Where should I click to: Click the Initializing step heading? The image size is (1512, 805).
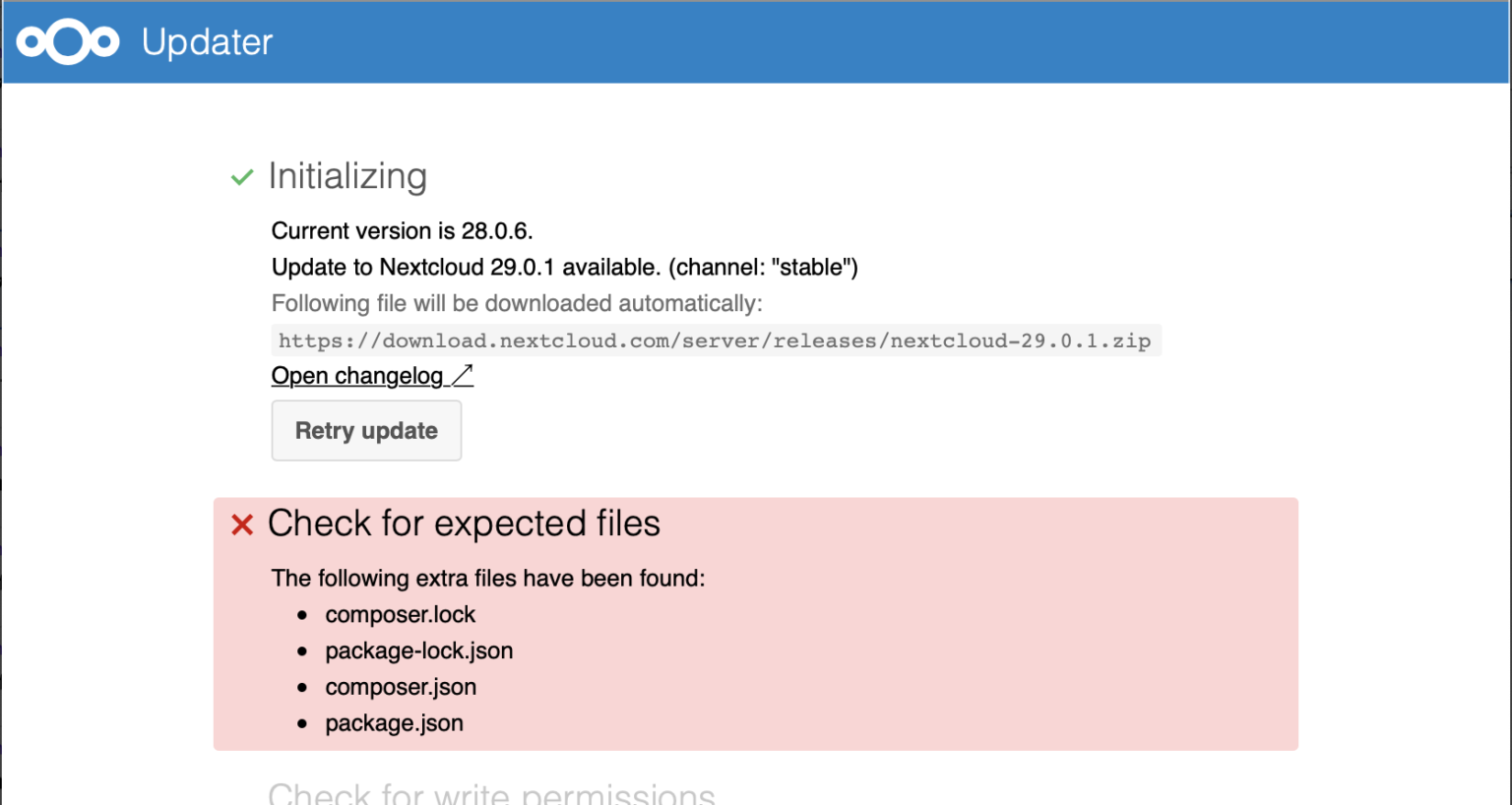pos(347,177)
